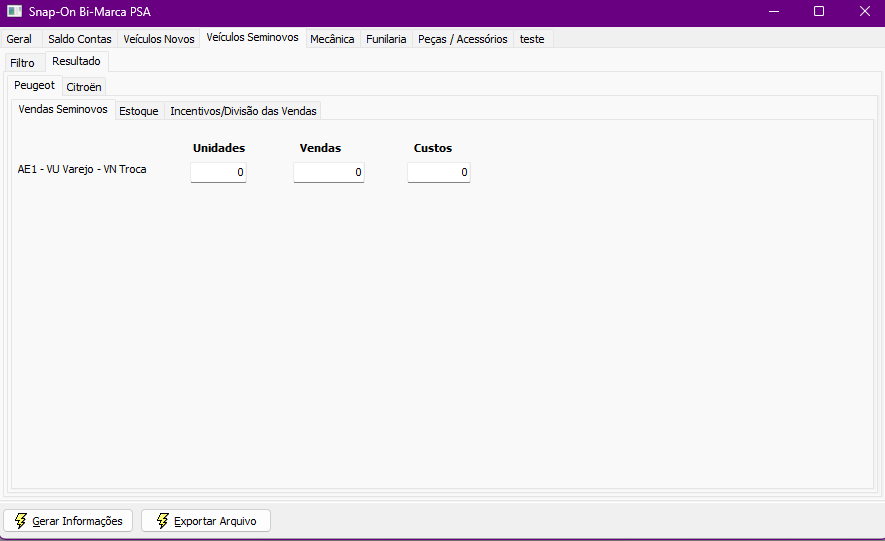Select the Vendas Seminovos tab
The image size is (885, 541).
[63, 109]
